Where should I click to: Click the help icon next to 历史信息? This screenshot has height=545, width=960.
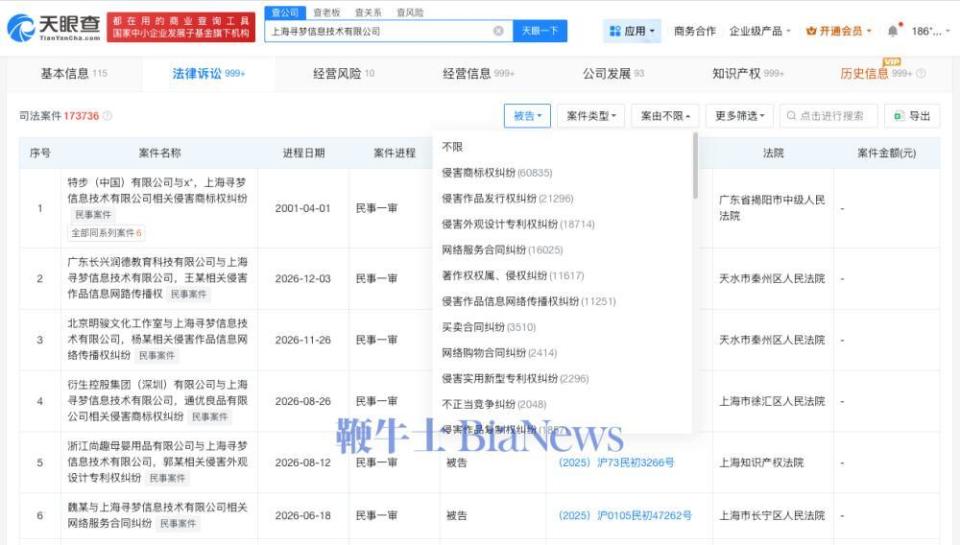920,73
